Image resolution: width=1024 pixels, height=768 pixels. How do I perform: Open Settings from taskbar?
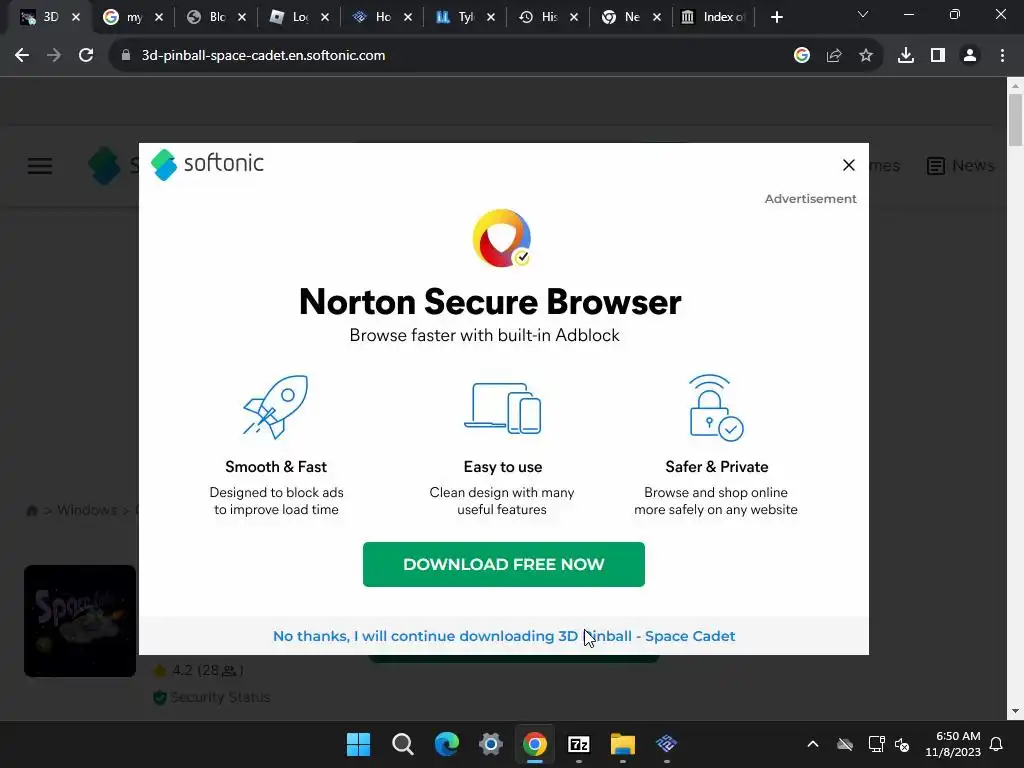(x=490, y=744)
